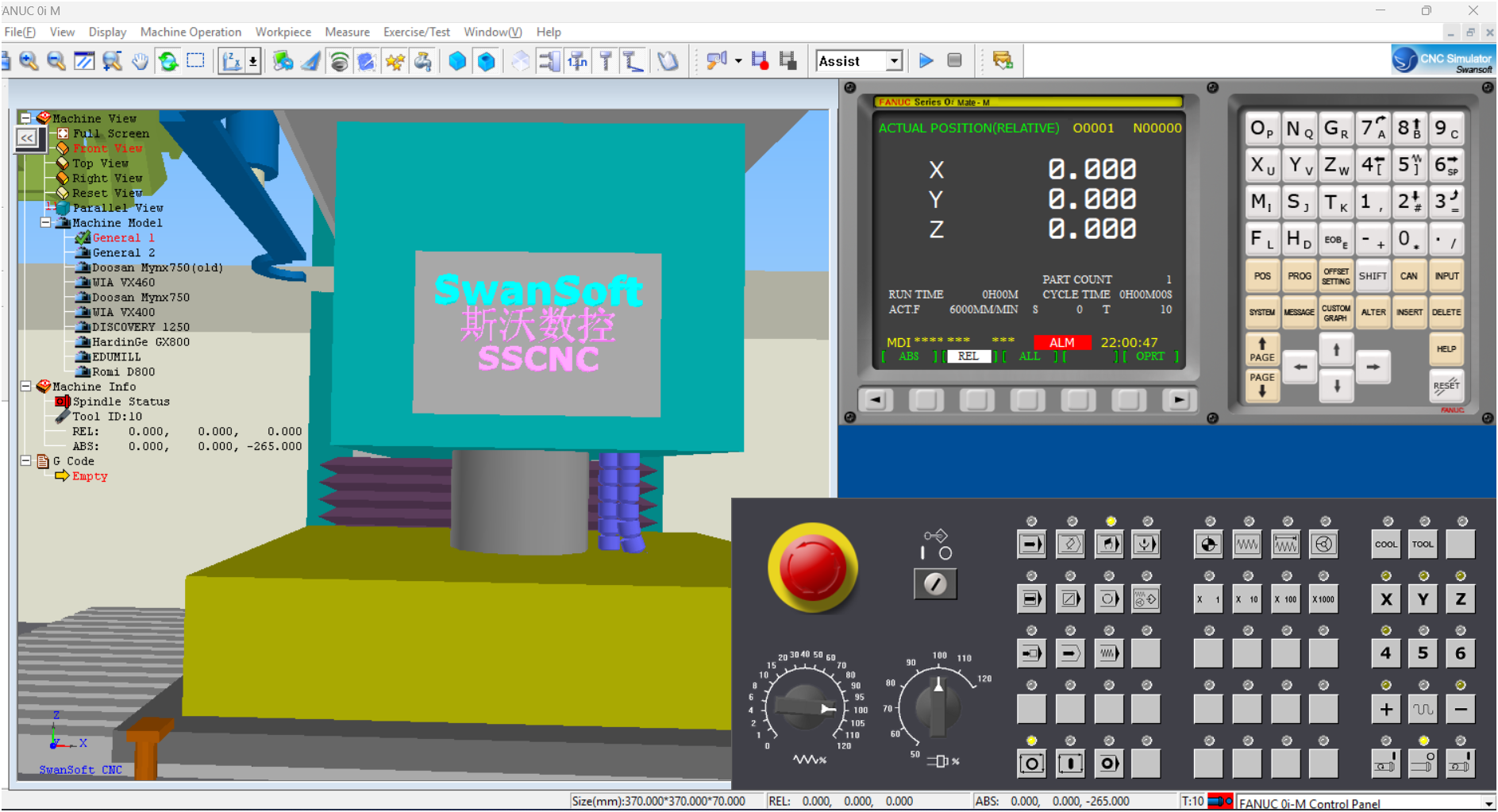Viewport: 1498px width, 812px height.
Task: Click the POS key on the keypad
Action: tap(1262, 276)
